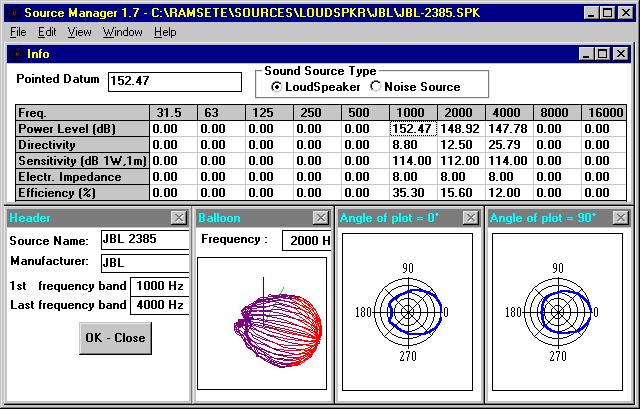
Task: Select Sensitivity cell 112.00
Action: [x=461, y=161]
